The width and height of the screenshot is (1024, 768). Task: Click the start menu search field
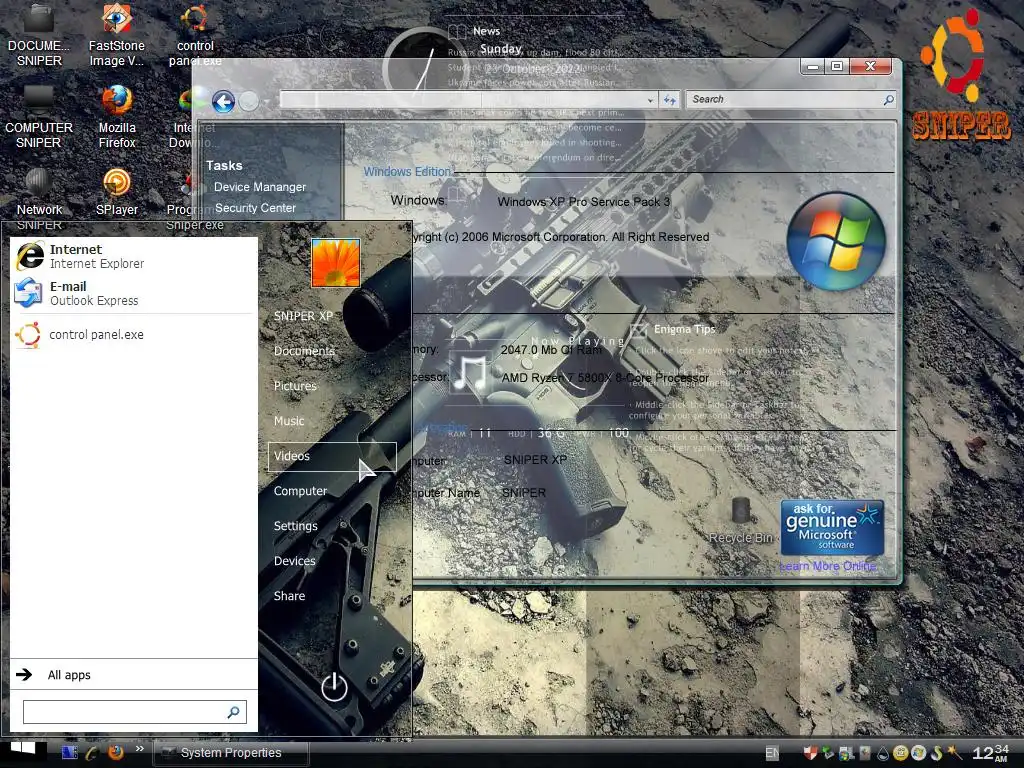[135, 712]
